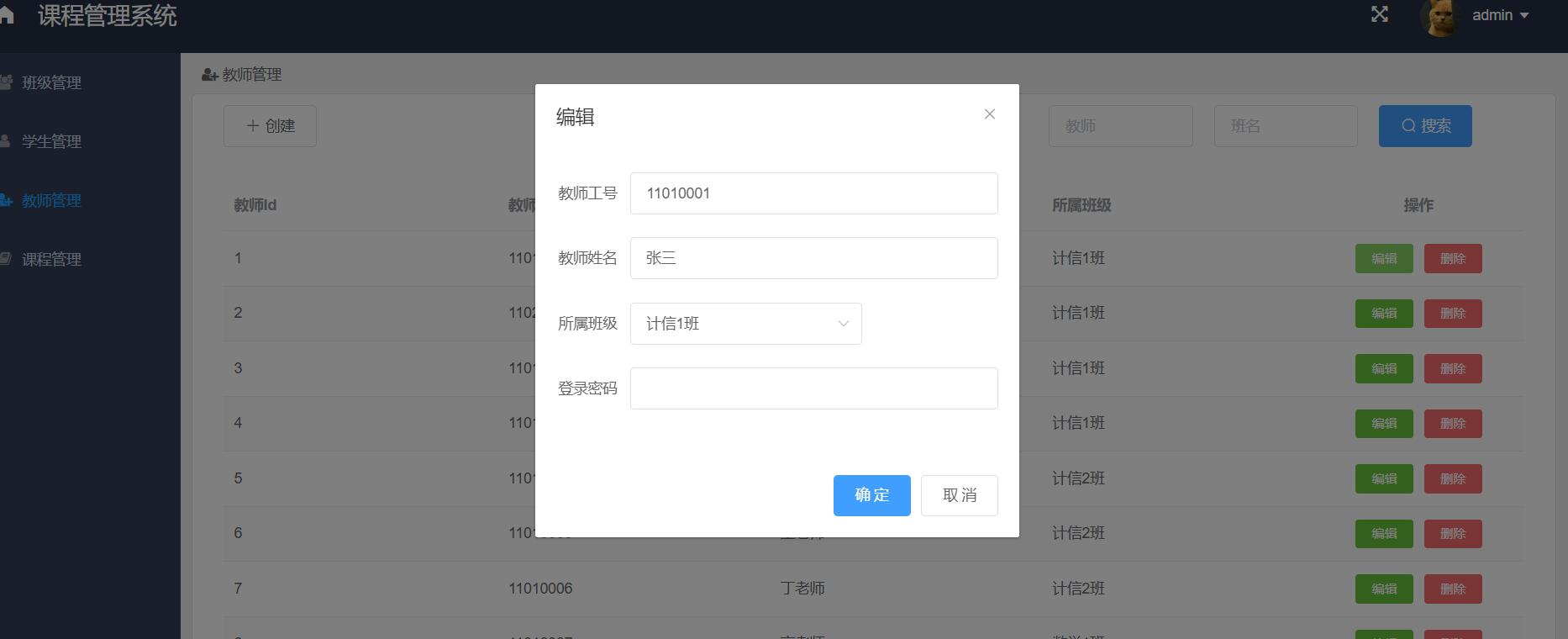Viewport: 1568px width, 639px height.
Task: Click the 教师 search input
Action: 1121,126
